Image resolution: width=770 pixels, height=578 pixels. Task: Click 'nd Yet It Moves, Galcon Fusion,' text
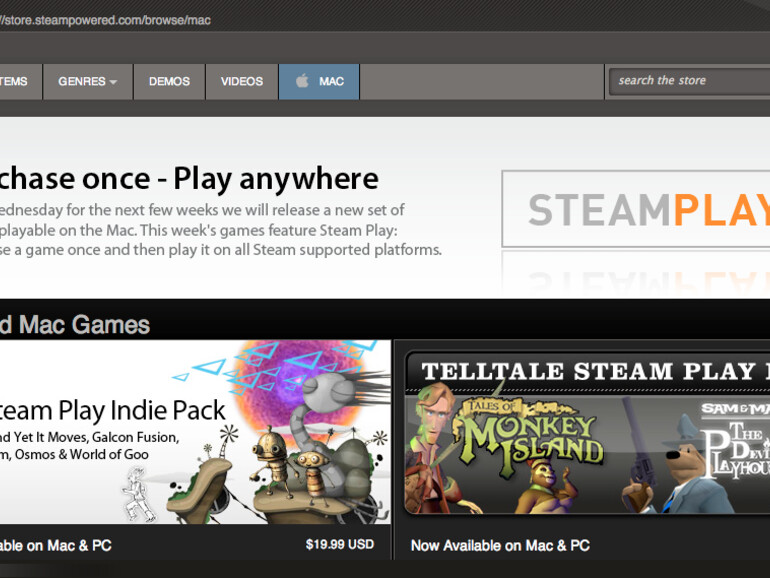[x=89, y=437]
